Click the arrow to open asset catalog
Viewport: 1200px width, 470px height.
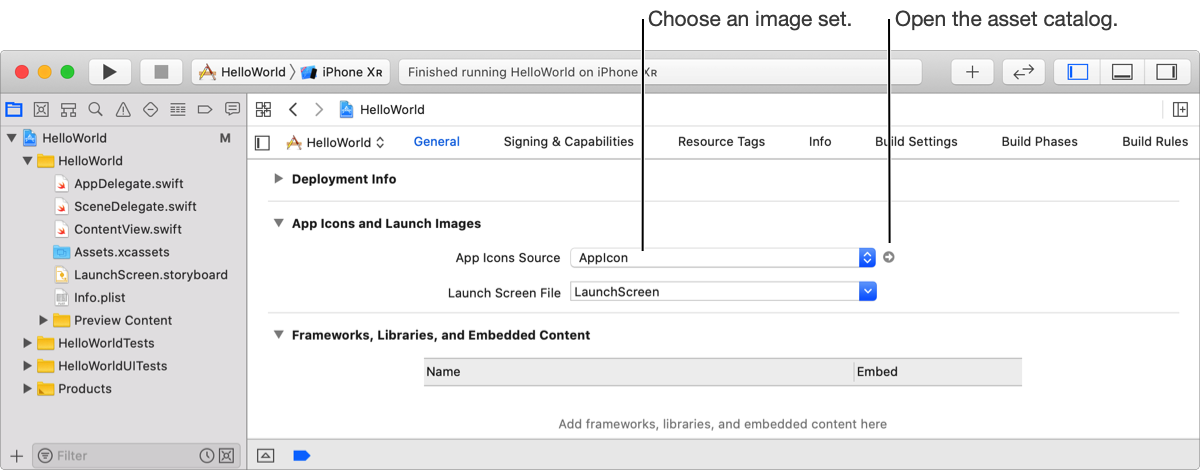889,257
